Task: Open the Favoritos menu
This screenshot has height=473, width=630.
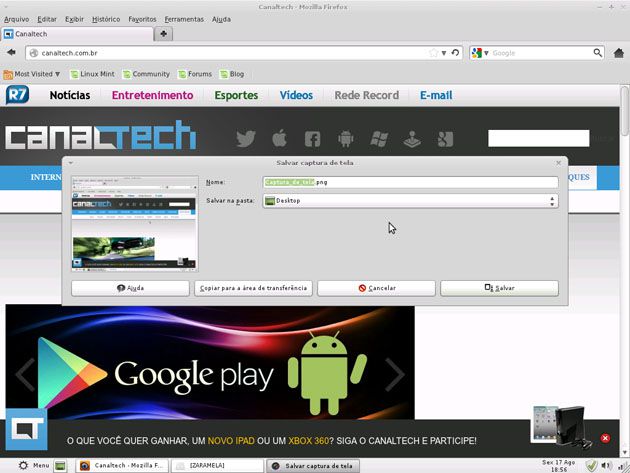Action: coord(142,19)
